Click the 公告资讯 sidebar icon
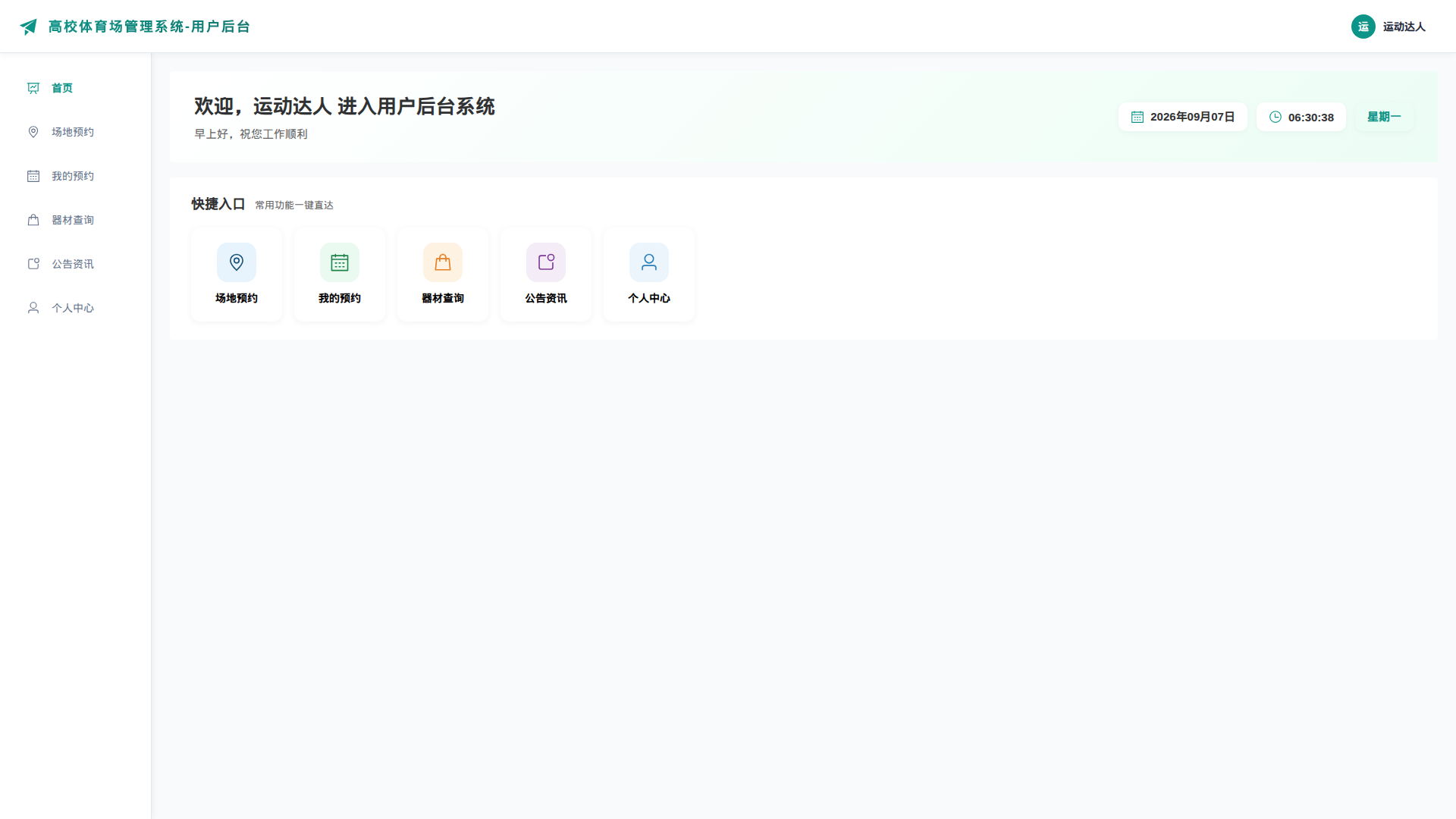Viewport: 1456px width, 819px height. 33,264
